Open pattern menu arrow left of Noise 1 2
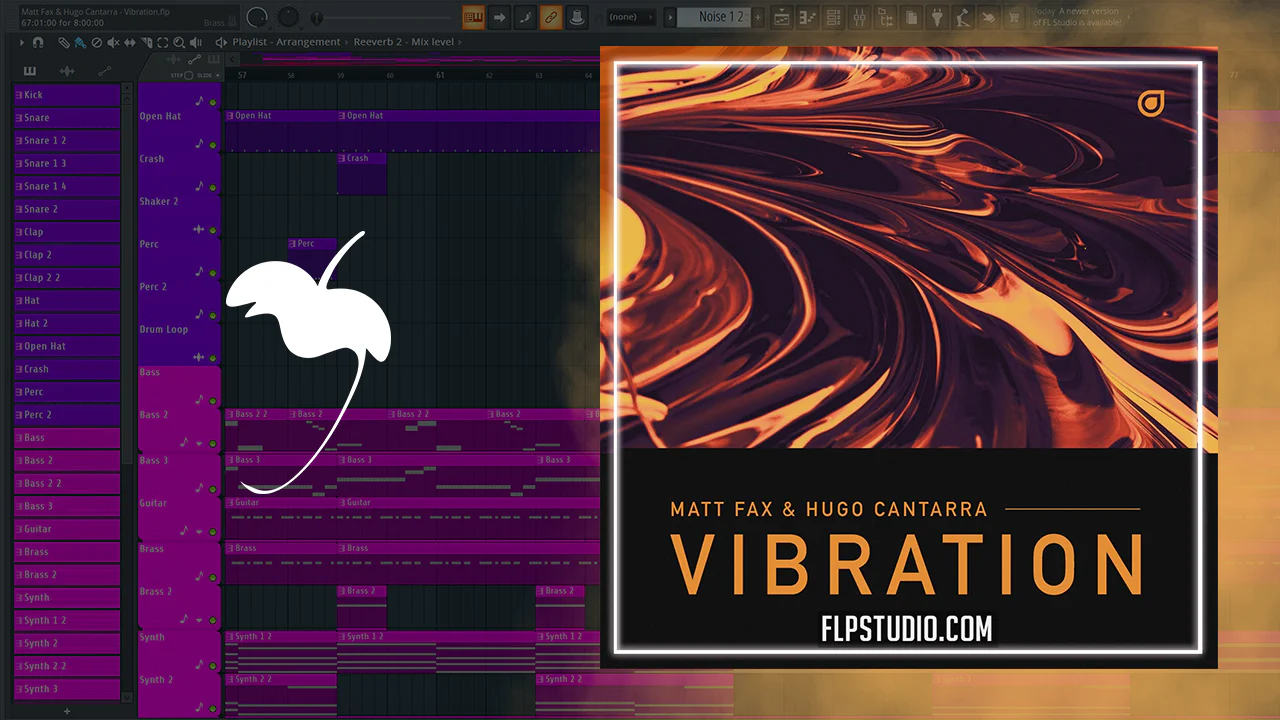This screenshot has width=1280, height=720. pyautogui.click(x=670, y=17)
